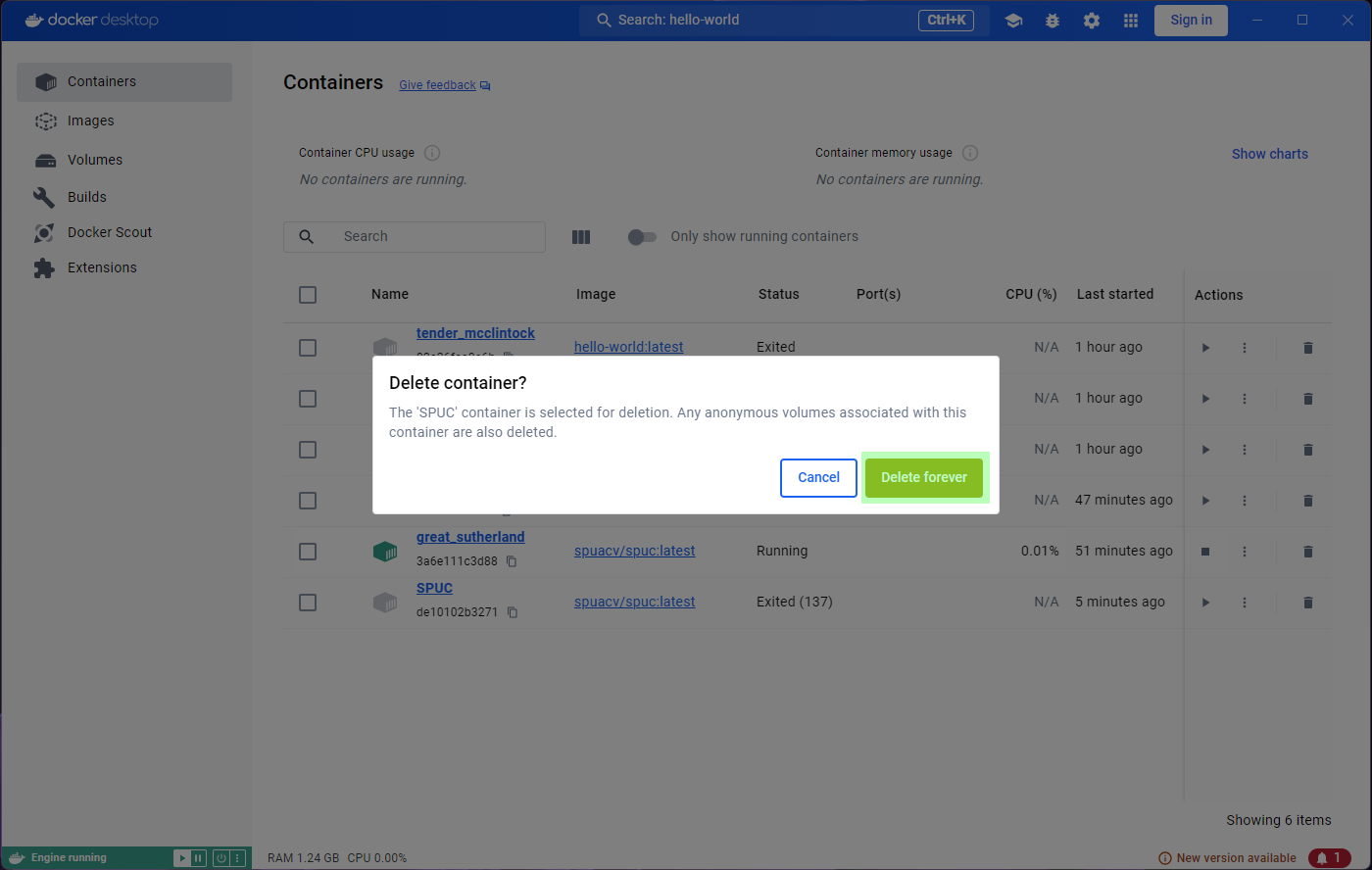1372x870 pixels.
Task: Sort by the Status column header
Action: (x=778, y=294)
